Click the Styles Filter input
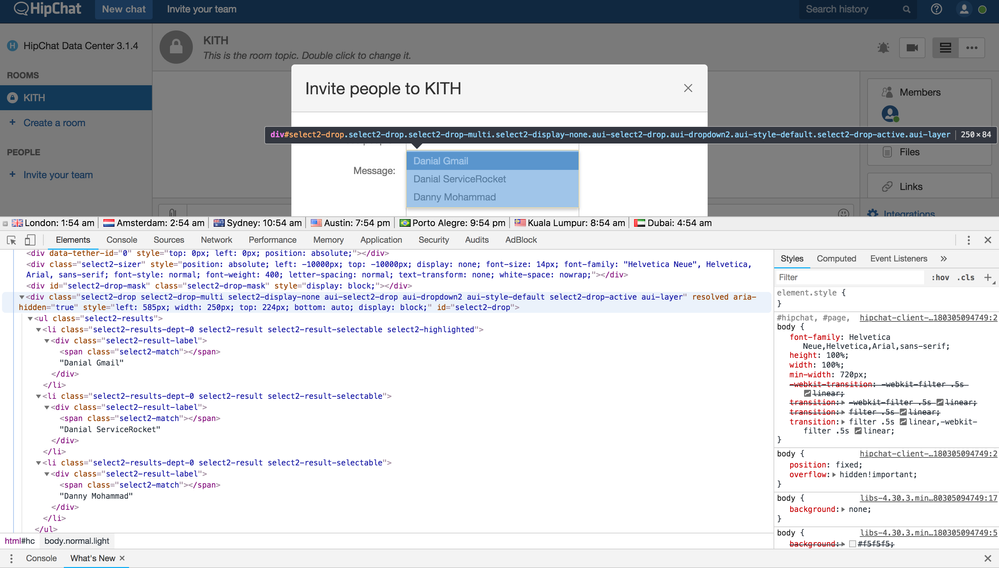Screen dimensions: 999x568 click(849, 278)
